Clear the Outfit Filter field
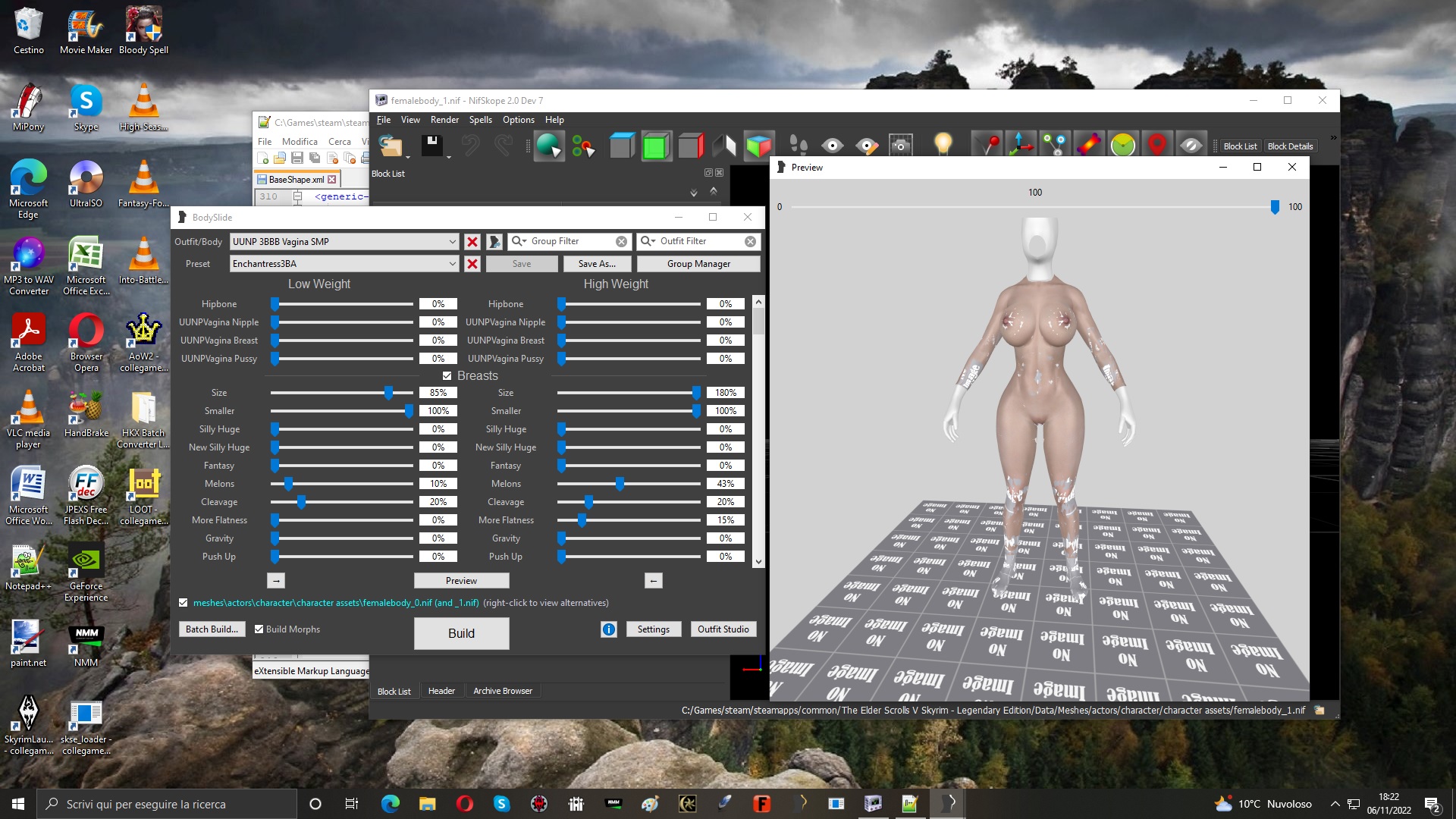Viewport: 1456px width, 819px height. click(750, 241)
